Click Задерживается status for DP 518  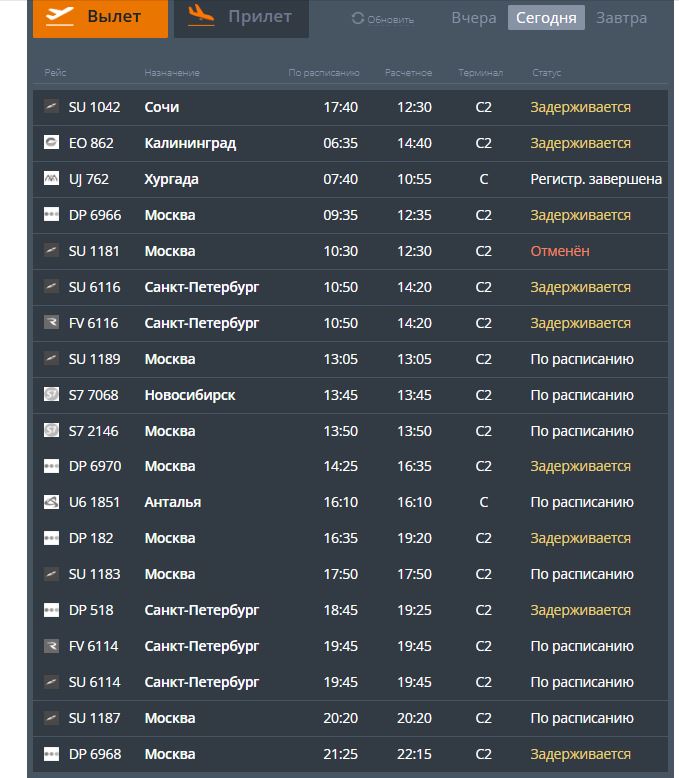pos(581,610)
